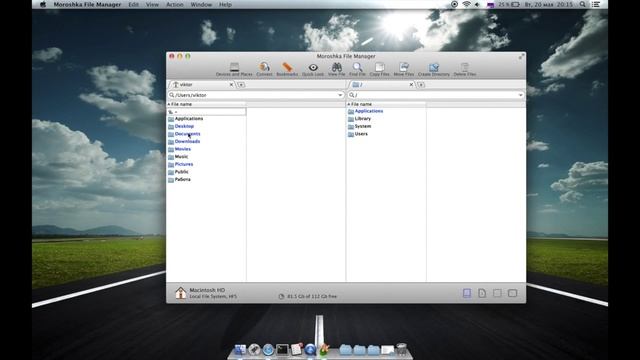Close the viktor tab

pos(231,84)
